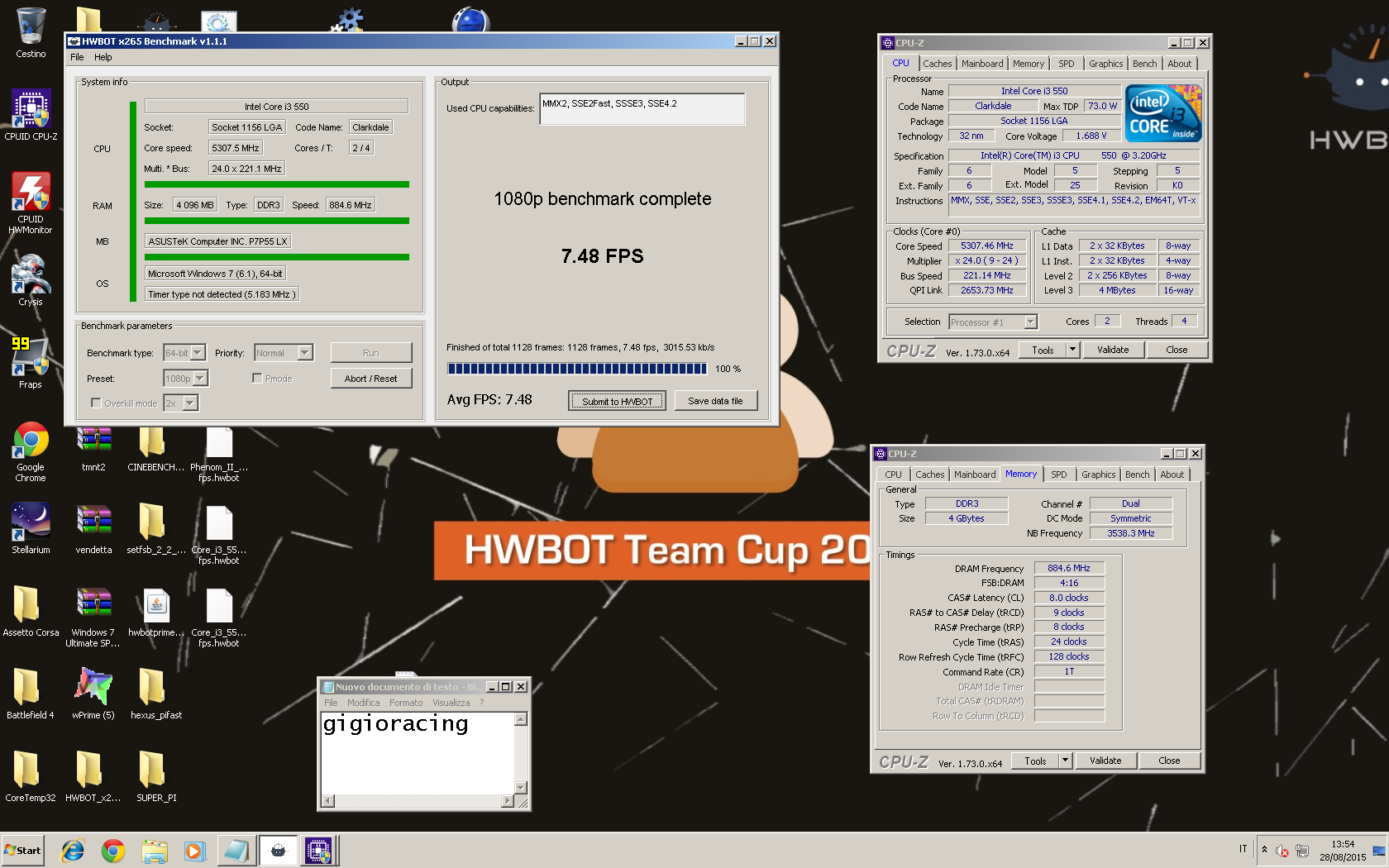Open SPD tab in lower CPU-Z
Screen dimensions: 1389x868
(x=1058, y=475)
